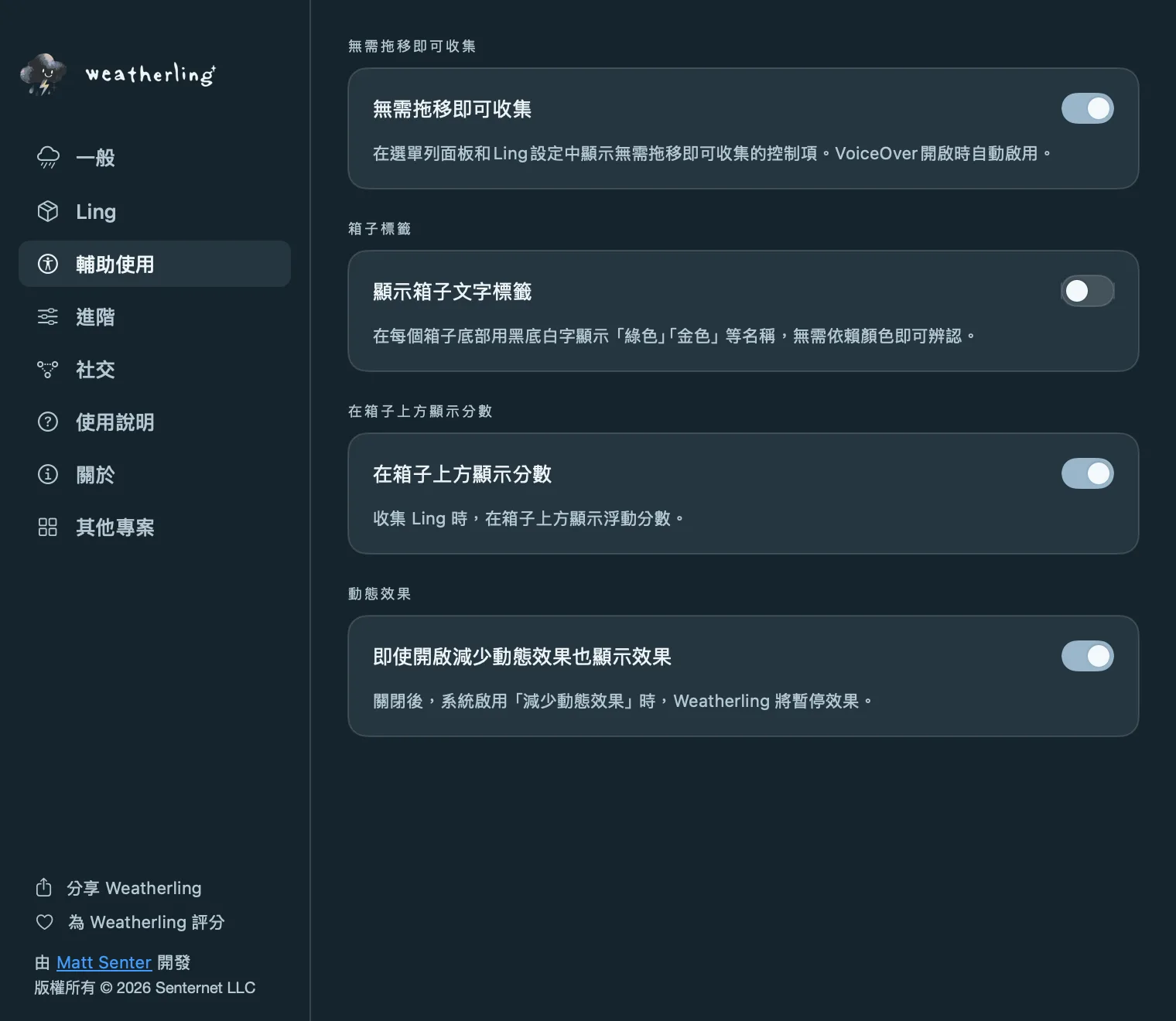
Task: Click the text 收集 Ling 時，在箱子上方顯示浮動分數
Action: (528, 518)
